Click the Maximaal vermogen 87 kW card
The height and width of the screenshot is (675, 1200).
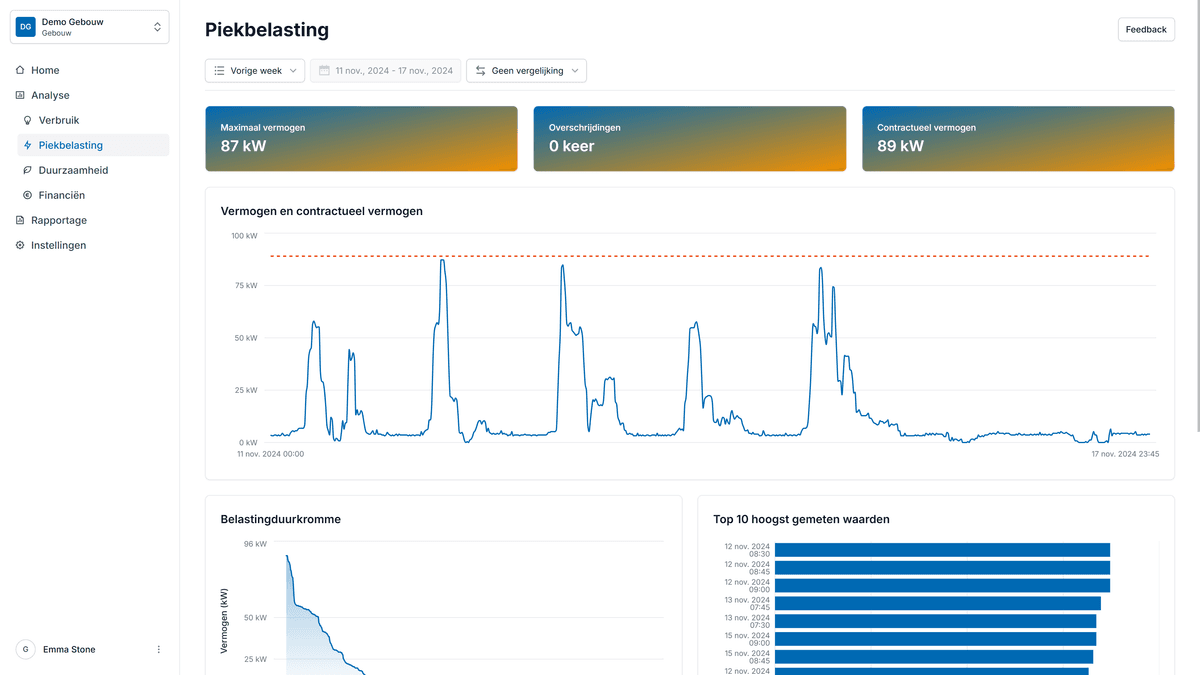coord(361,139)
